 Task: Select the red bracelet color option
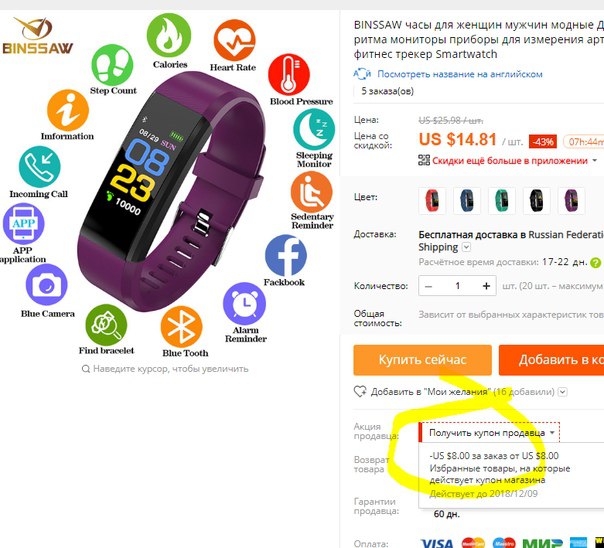[x=432, y=201]
